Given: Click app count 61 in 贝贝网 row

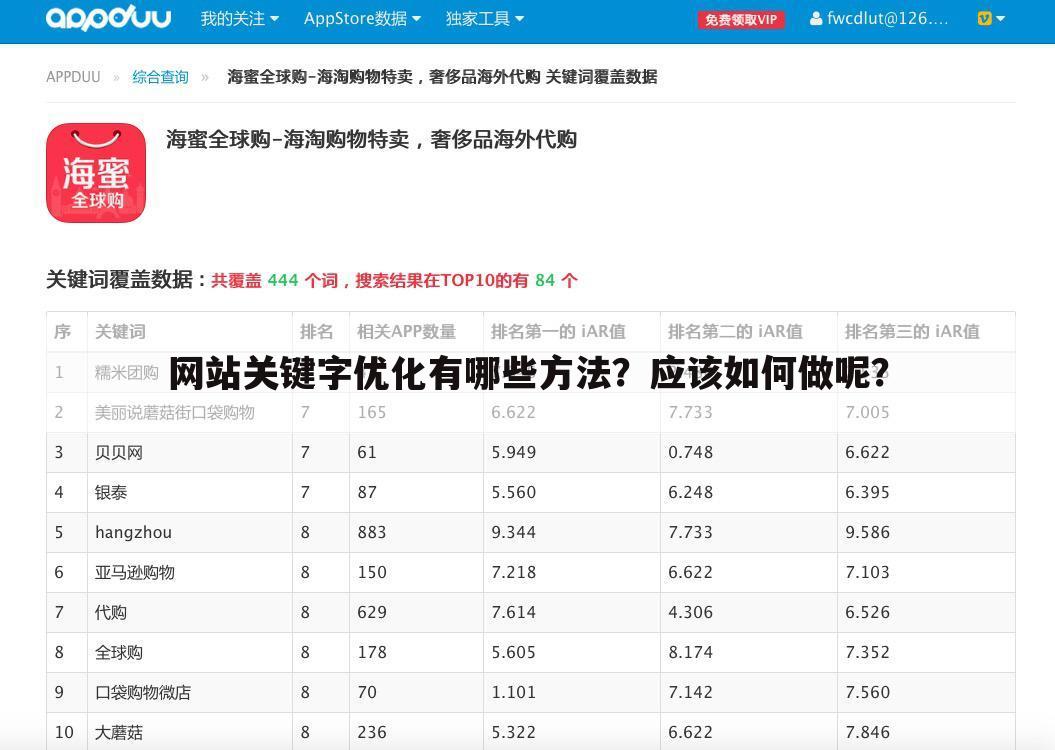Looking at the screenshot, I should coord(367,453).
